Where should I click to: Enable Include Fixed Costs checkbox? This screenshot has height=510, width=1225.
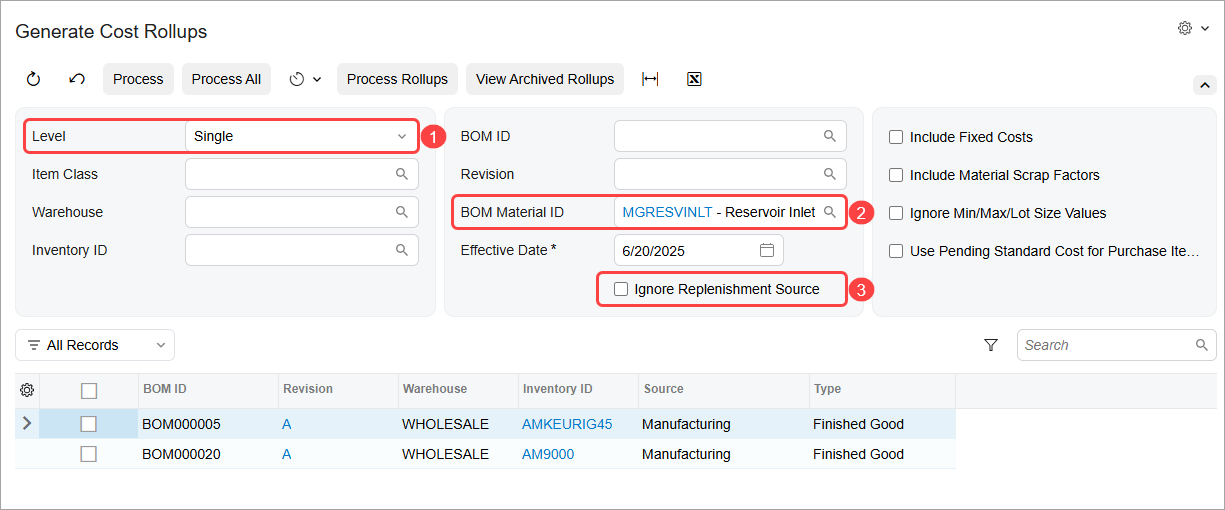pyautogui.click(x=896, y=137)
